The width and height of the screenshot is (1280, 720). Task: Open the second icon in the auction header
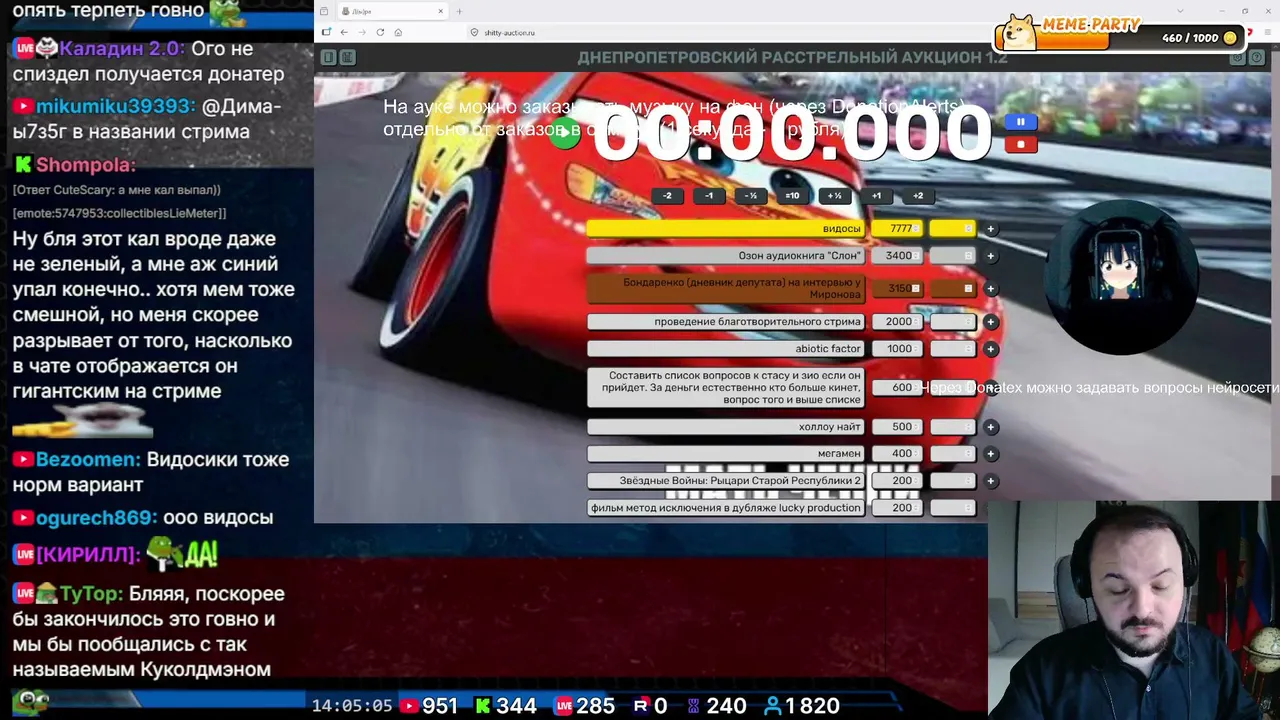[x=347, y=58]
